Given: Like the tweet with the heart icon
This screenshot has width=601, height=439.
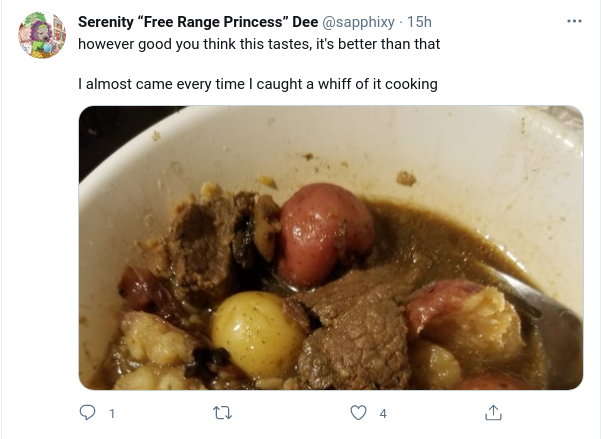Looking at the screenshot, I should pos(358,413).
